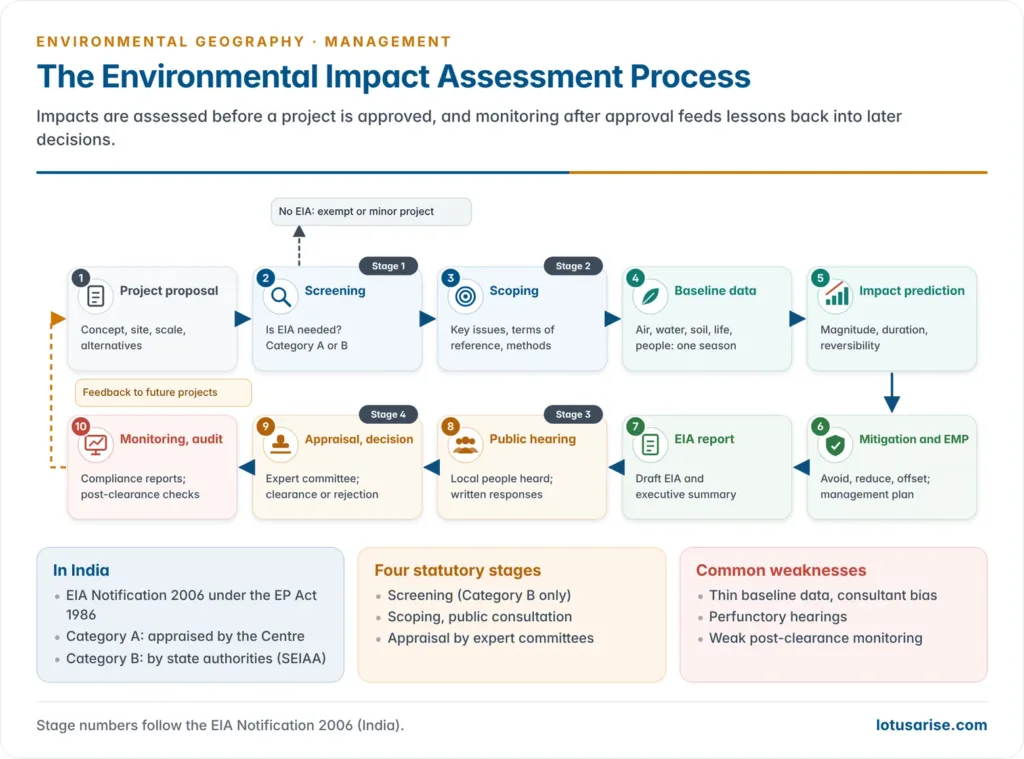Click 'Scoping, public consultation' bullet
Viewport: 1024px width, 759px height.
click(x=479, y=617)
